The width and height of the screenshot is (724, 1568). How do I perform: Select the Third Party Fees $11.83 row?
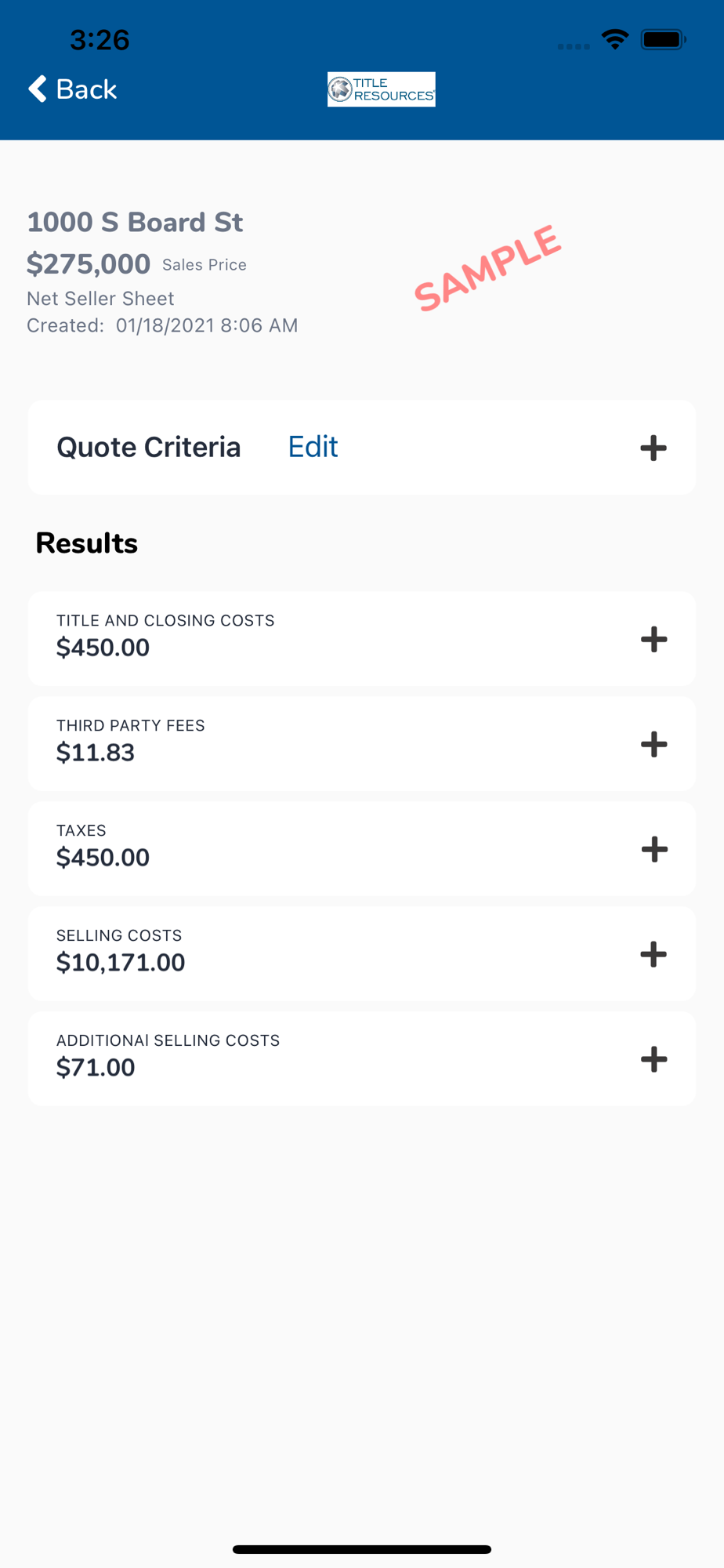tap(362, 744)
